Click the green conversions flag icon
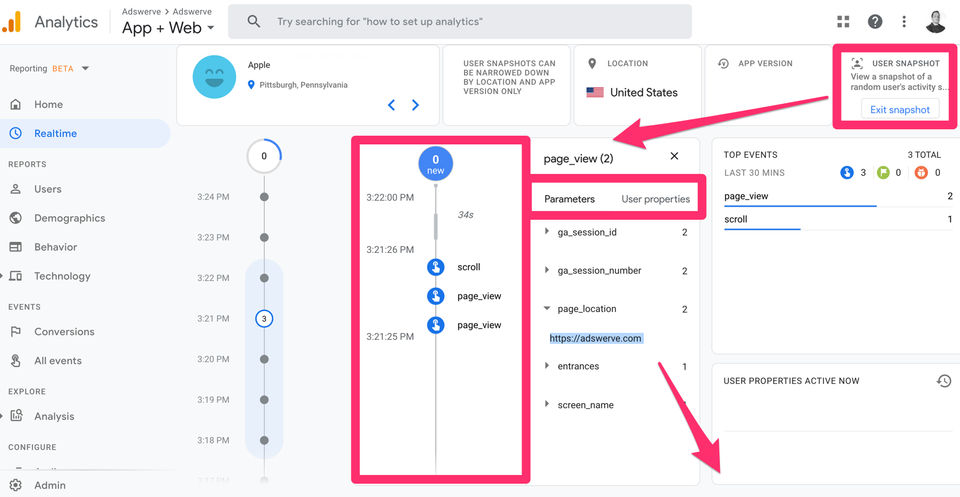Viewport: 960px width, 497px height. (883, 173)
